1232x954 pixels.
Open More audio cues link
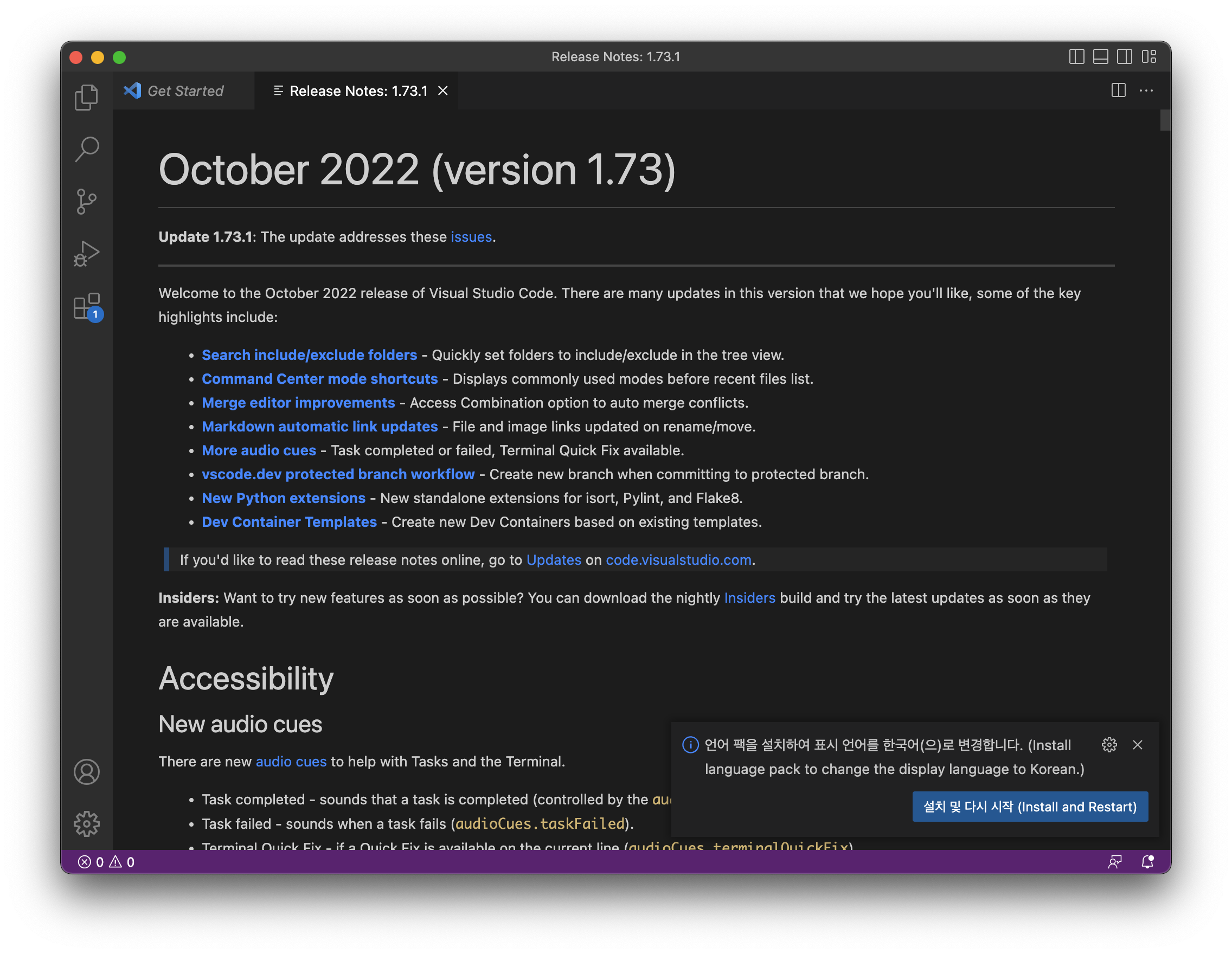pyautogui.click(x=259, y=450)
